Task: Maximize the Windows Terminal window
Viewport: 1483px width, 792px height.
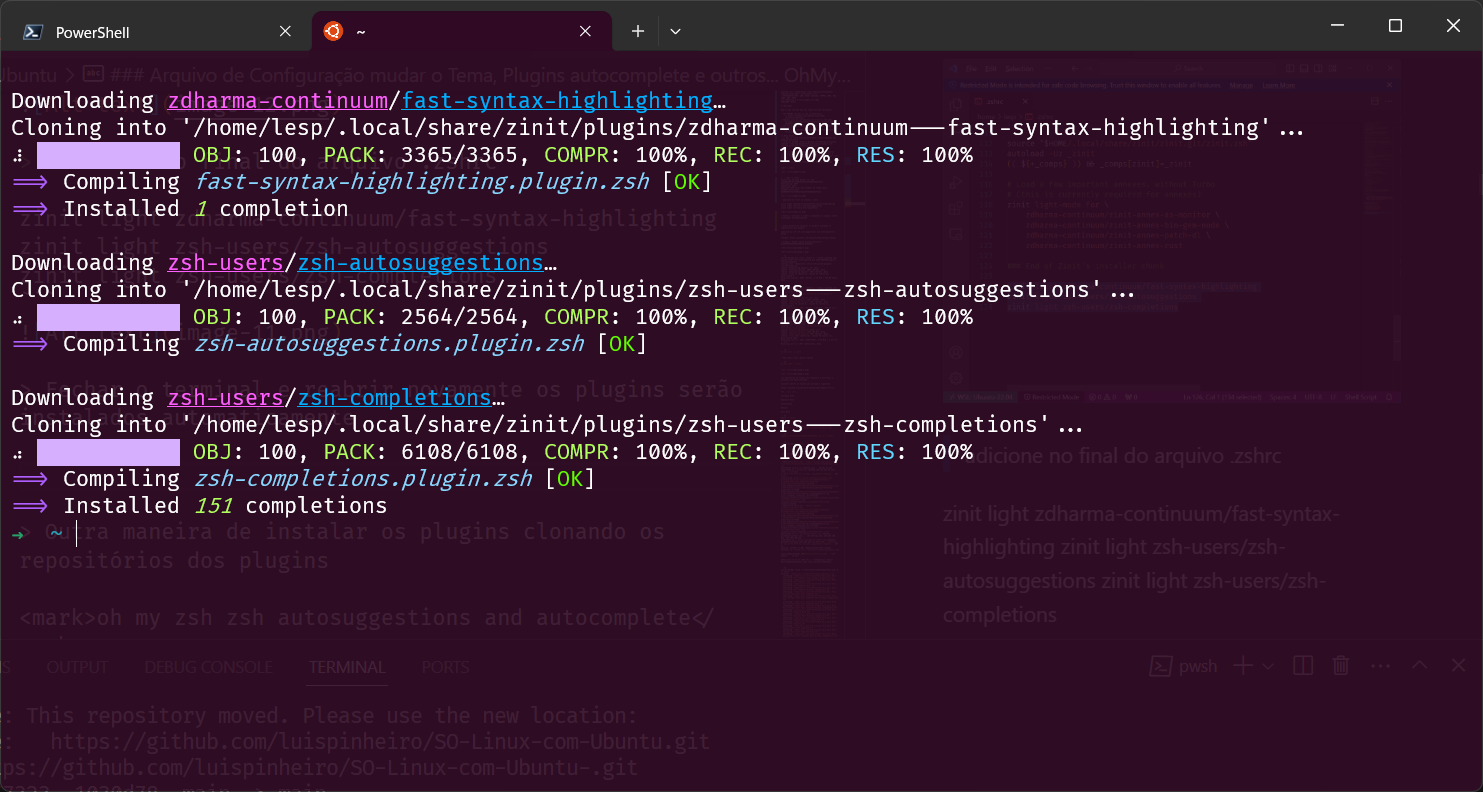Action: [1395, 26]
